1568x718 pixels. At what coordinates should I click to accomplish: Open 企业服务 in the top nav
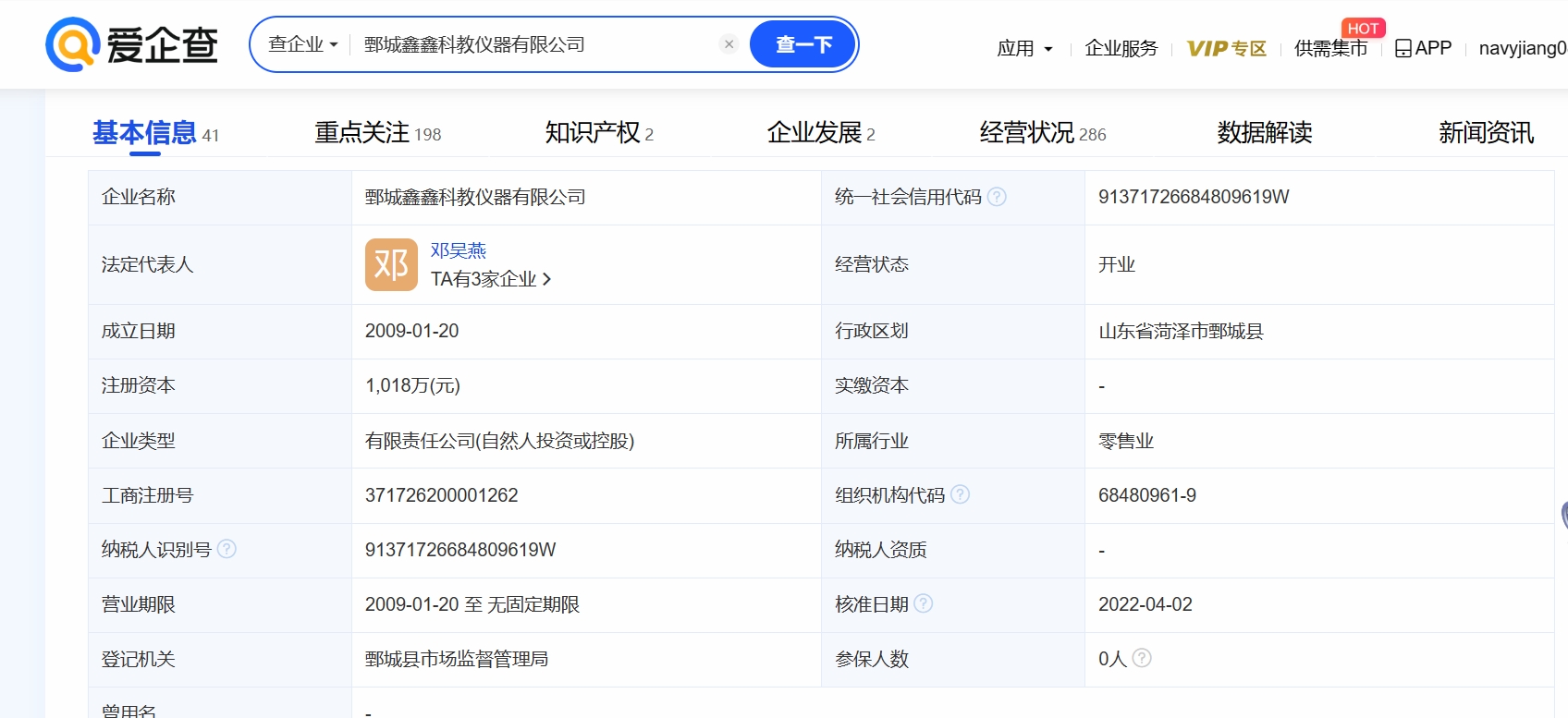coord(1121,48)
